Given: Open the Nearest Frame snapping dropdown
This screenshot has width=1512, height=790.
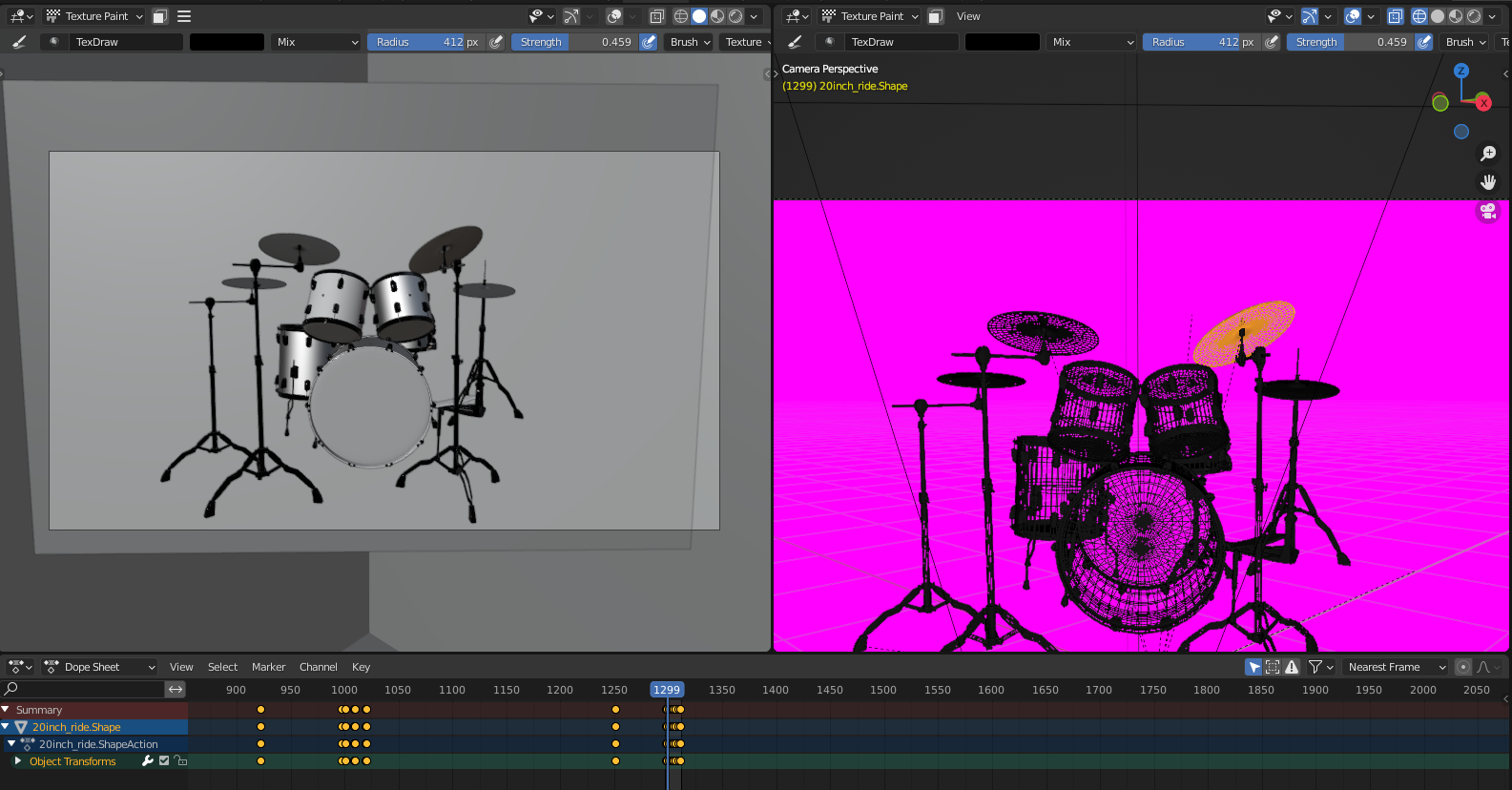Looking at the screenshot, I should point(1395,667).
